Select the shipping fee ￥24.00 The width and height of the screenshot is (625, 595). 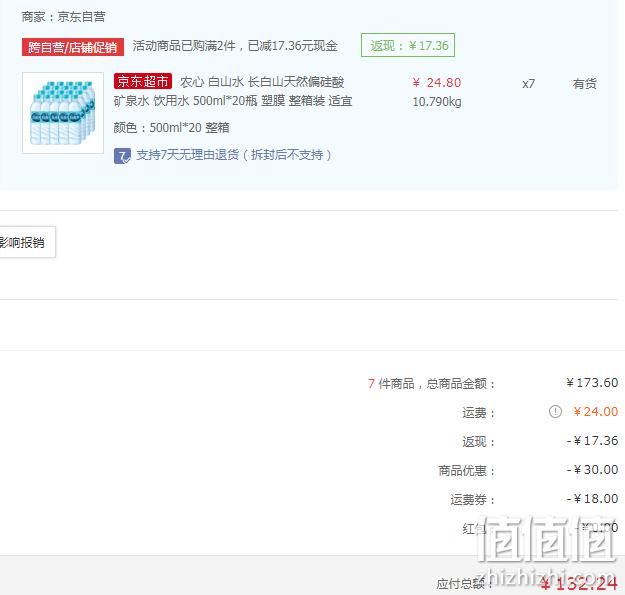point(596,411)
